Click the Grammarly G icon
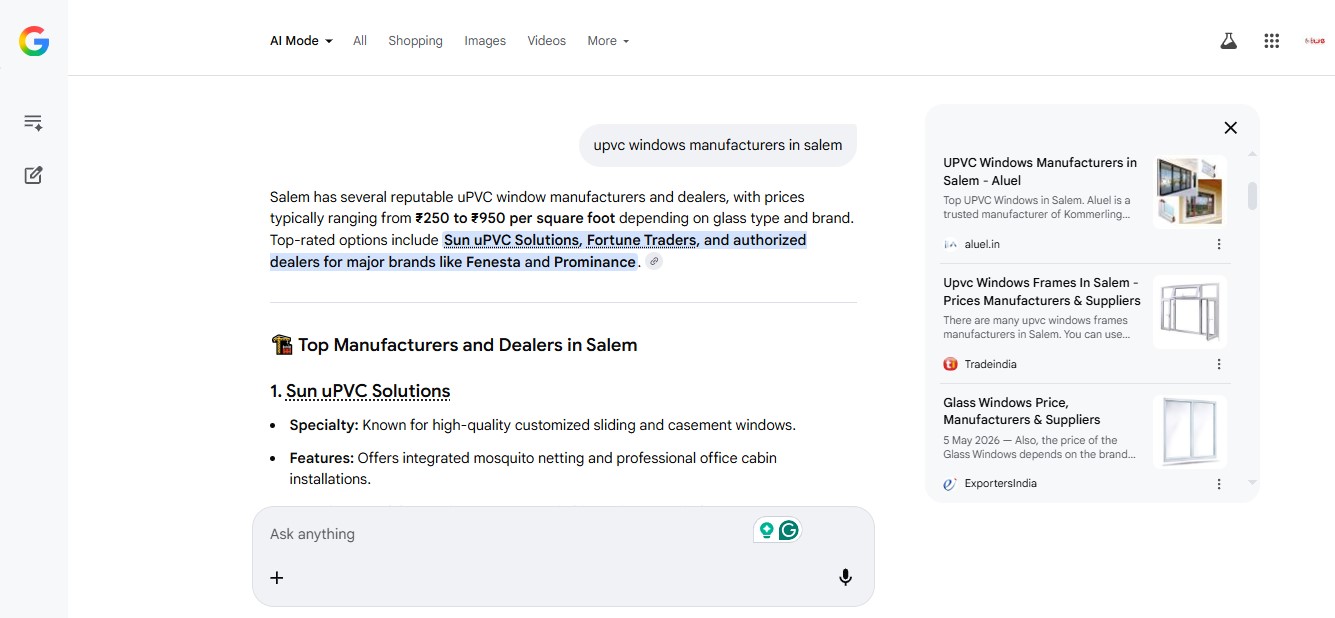1335x618 pixels. click(x=789, y=530)
